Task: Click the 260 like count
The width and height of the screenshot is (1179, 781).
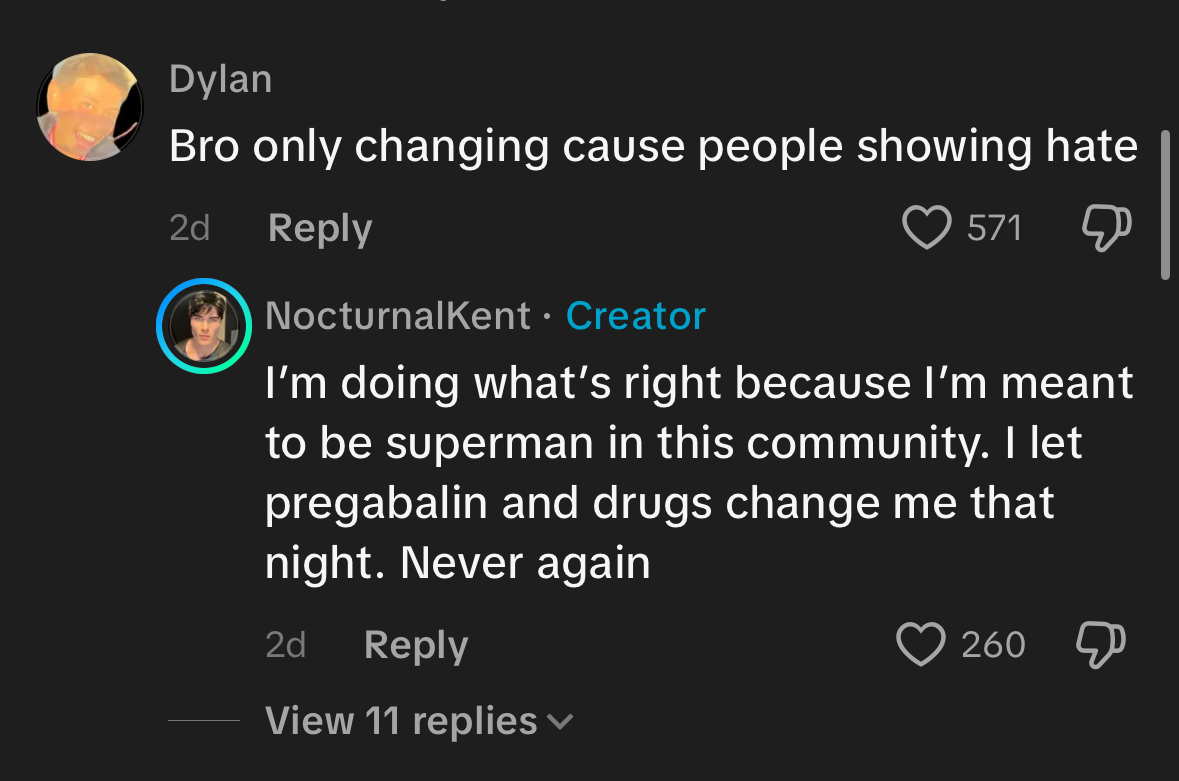Action: coord(993,644)
